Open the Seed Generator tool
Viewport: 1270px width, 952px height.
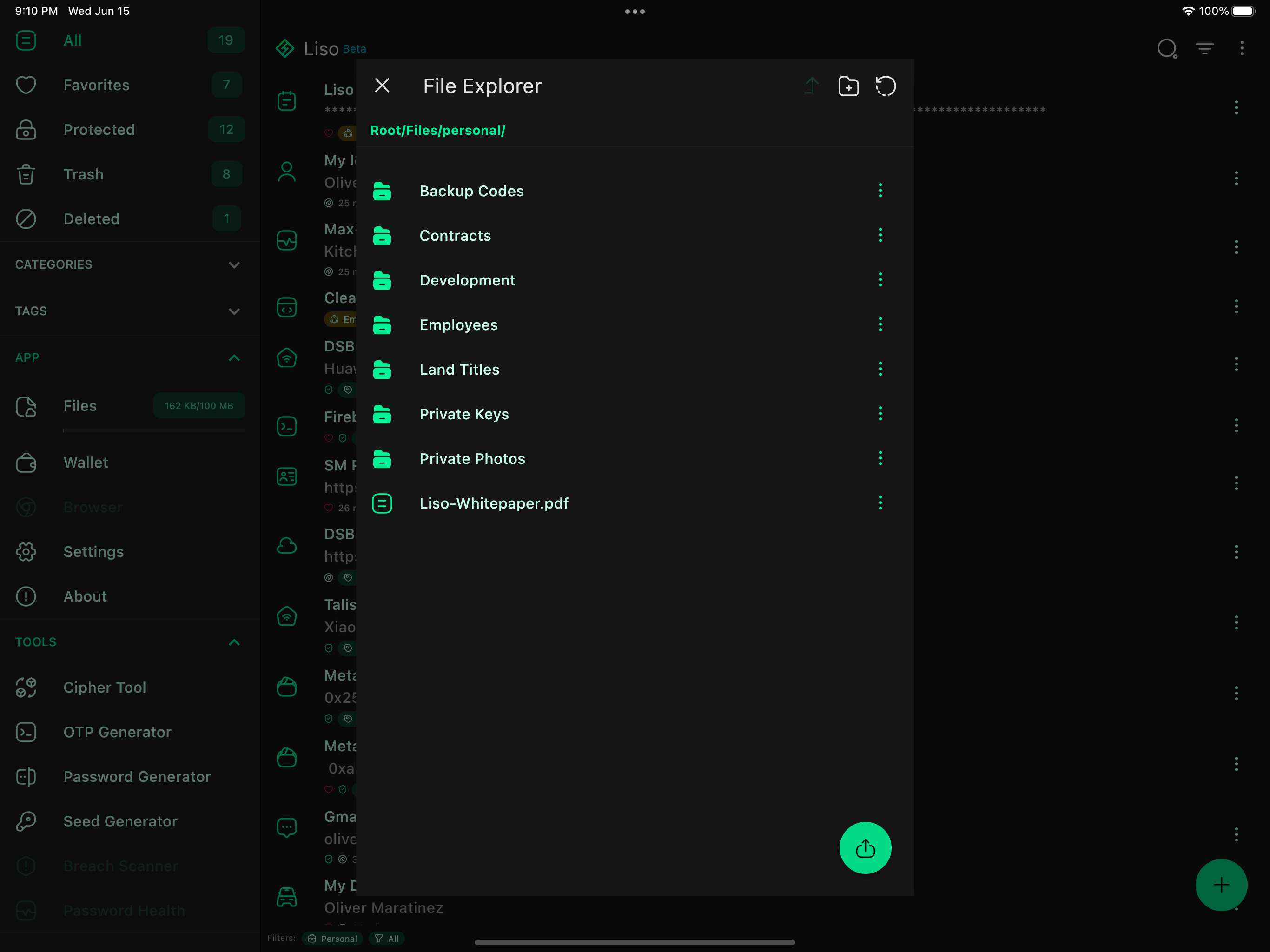(120, 821)
